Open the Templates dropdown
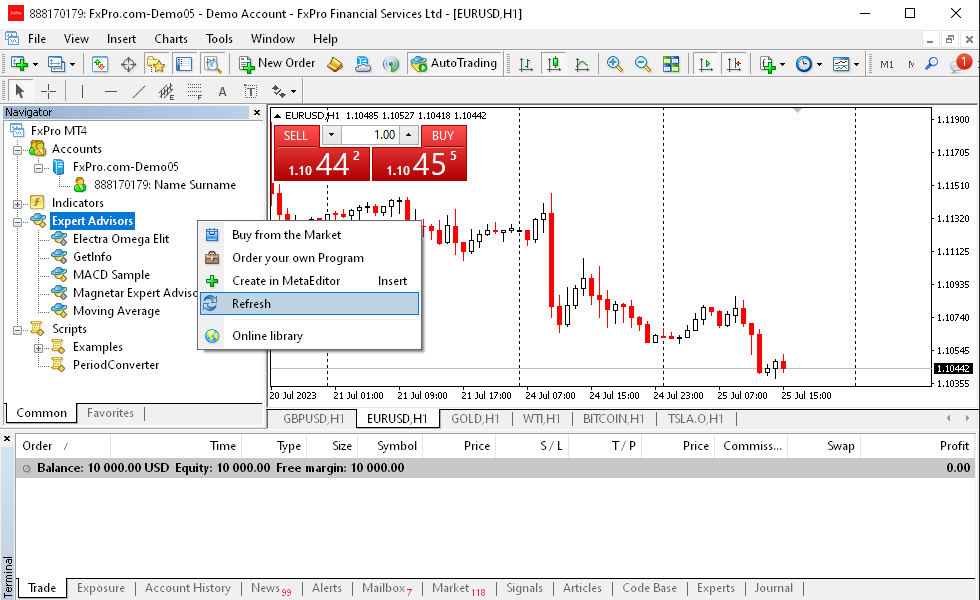This screenshot has height=600, width=980. pyautogui.click(x=846, y=64)
